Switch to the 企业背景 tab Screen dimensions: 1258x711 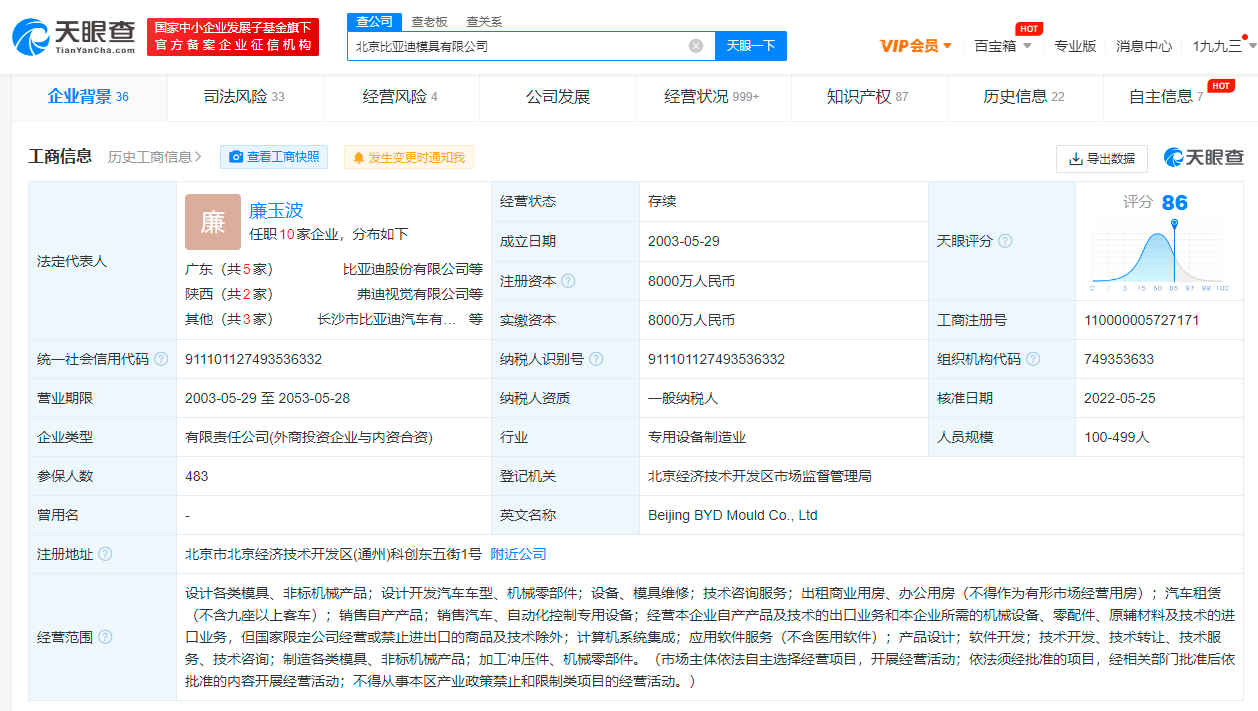[89, 97]
